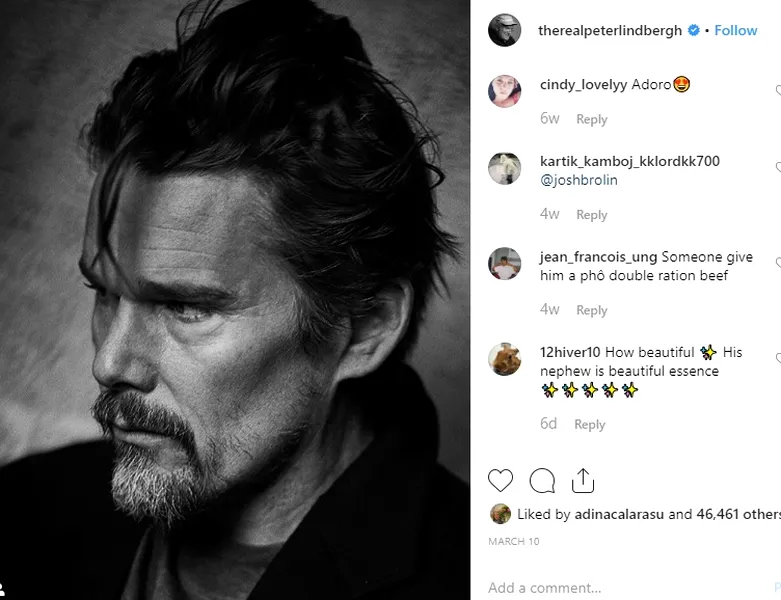
Task: Click the MARCH 10 post date
Action: point(513,541)
